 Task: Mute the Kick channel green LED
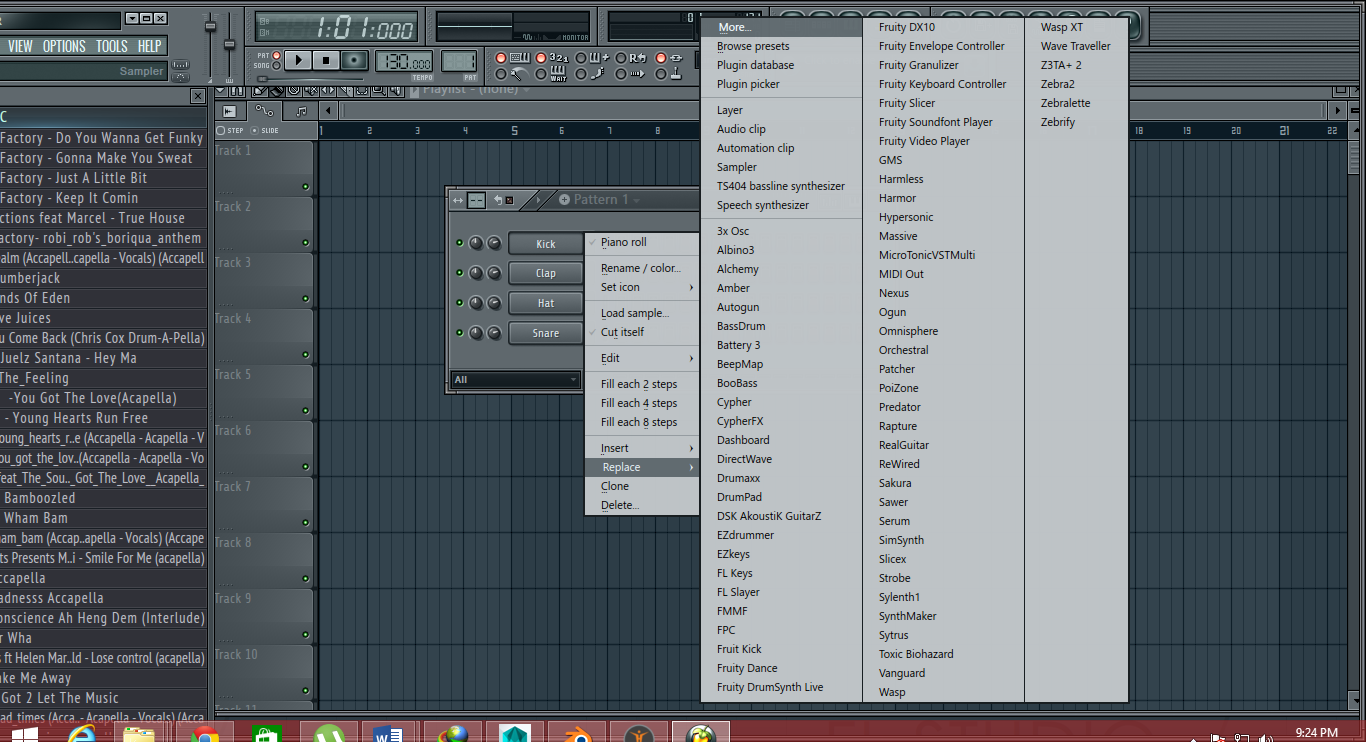click(459, 243)
